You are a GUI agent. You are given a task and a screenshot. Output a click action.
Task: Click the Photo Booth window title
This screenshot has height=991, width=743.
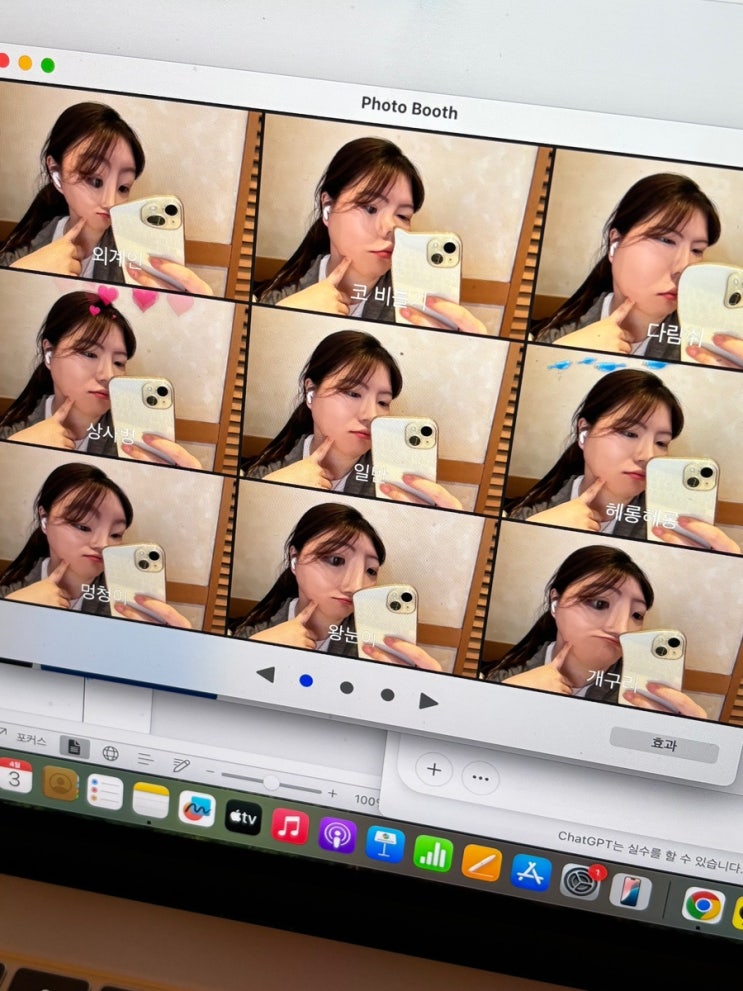(x=409, y=107)
